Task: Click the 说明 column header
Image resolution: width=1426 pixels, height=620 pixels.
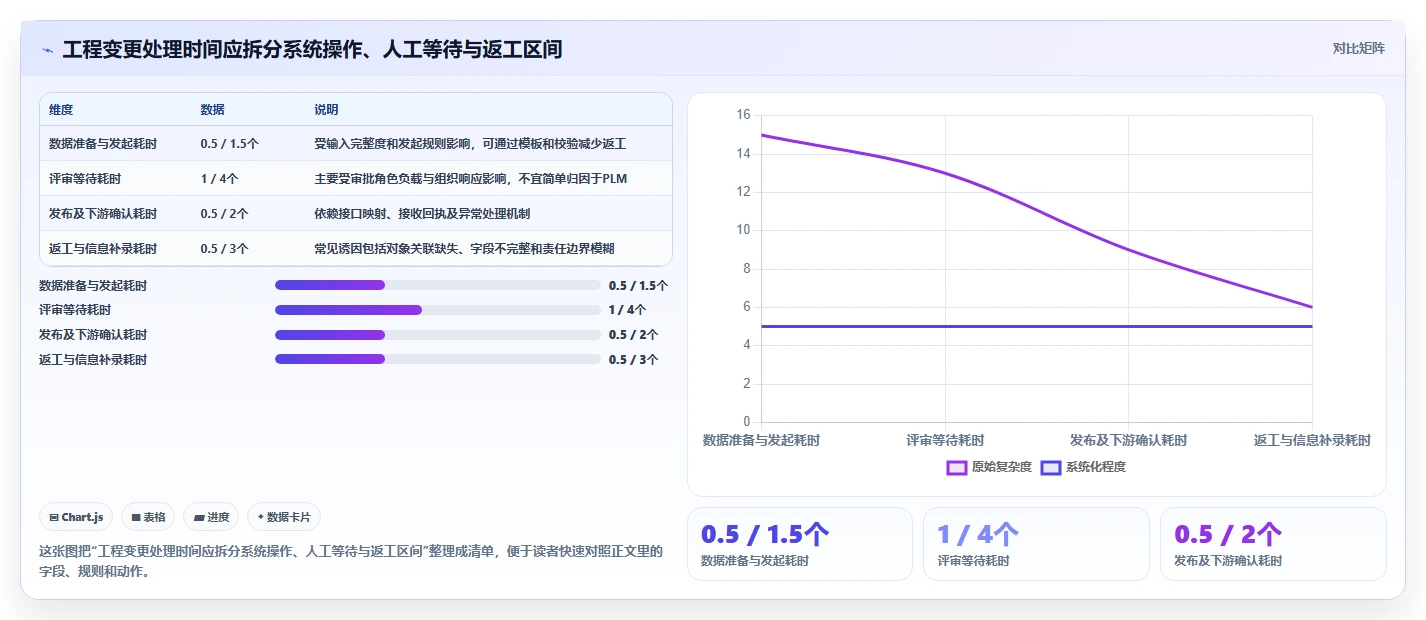Action: tap(326, 109)
